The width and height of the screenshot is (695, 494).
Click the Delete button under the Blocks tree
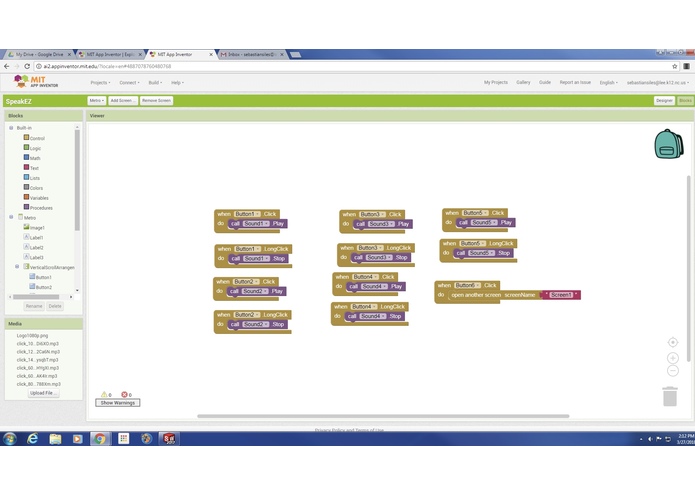pos(55,306)
